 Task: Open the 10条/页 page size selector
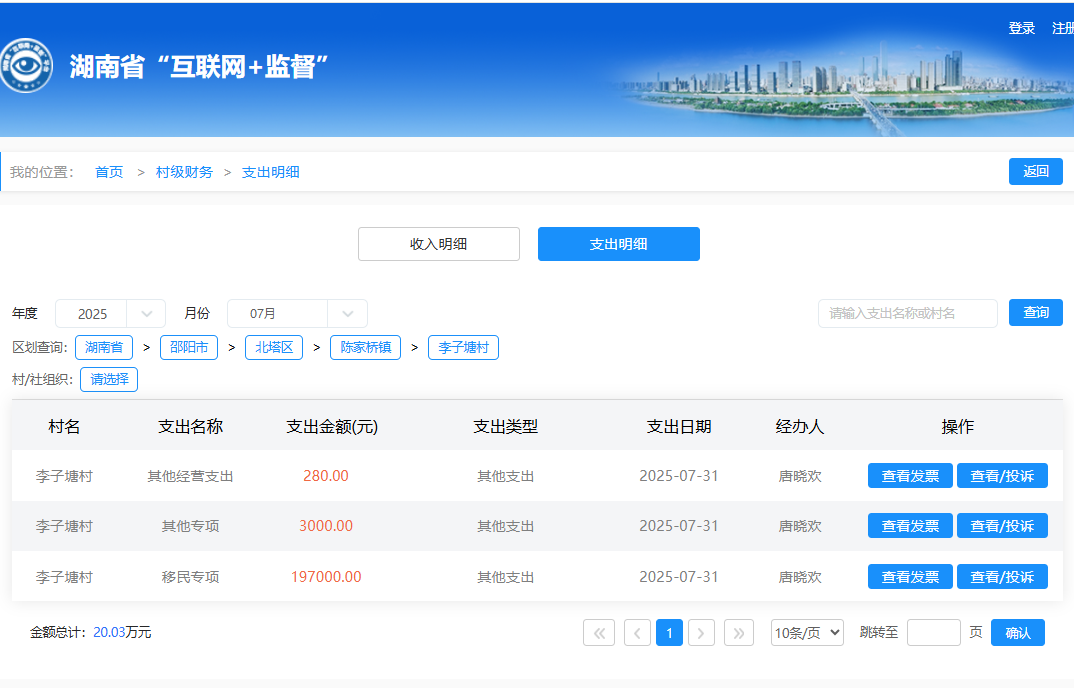point(807,632)
